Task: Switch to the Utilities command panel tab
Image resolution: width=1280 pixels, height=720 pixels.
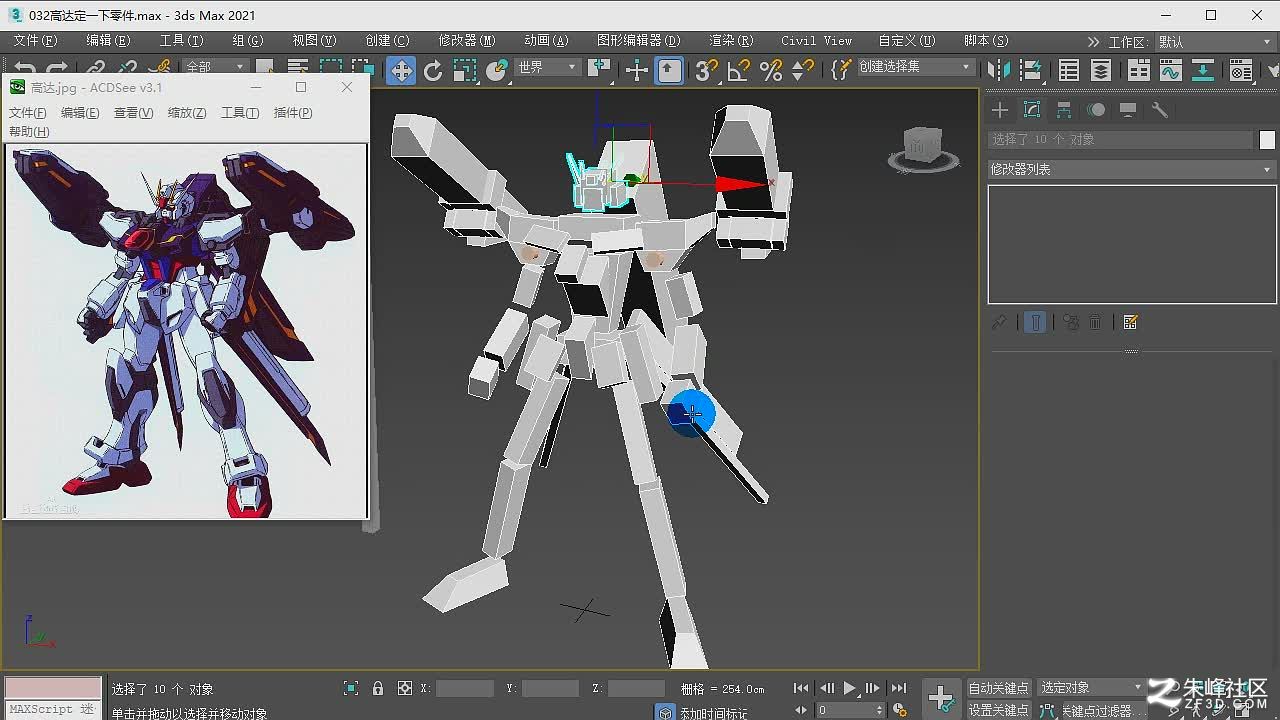Action: (x=1160, y=110)
